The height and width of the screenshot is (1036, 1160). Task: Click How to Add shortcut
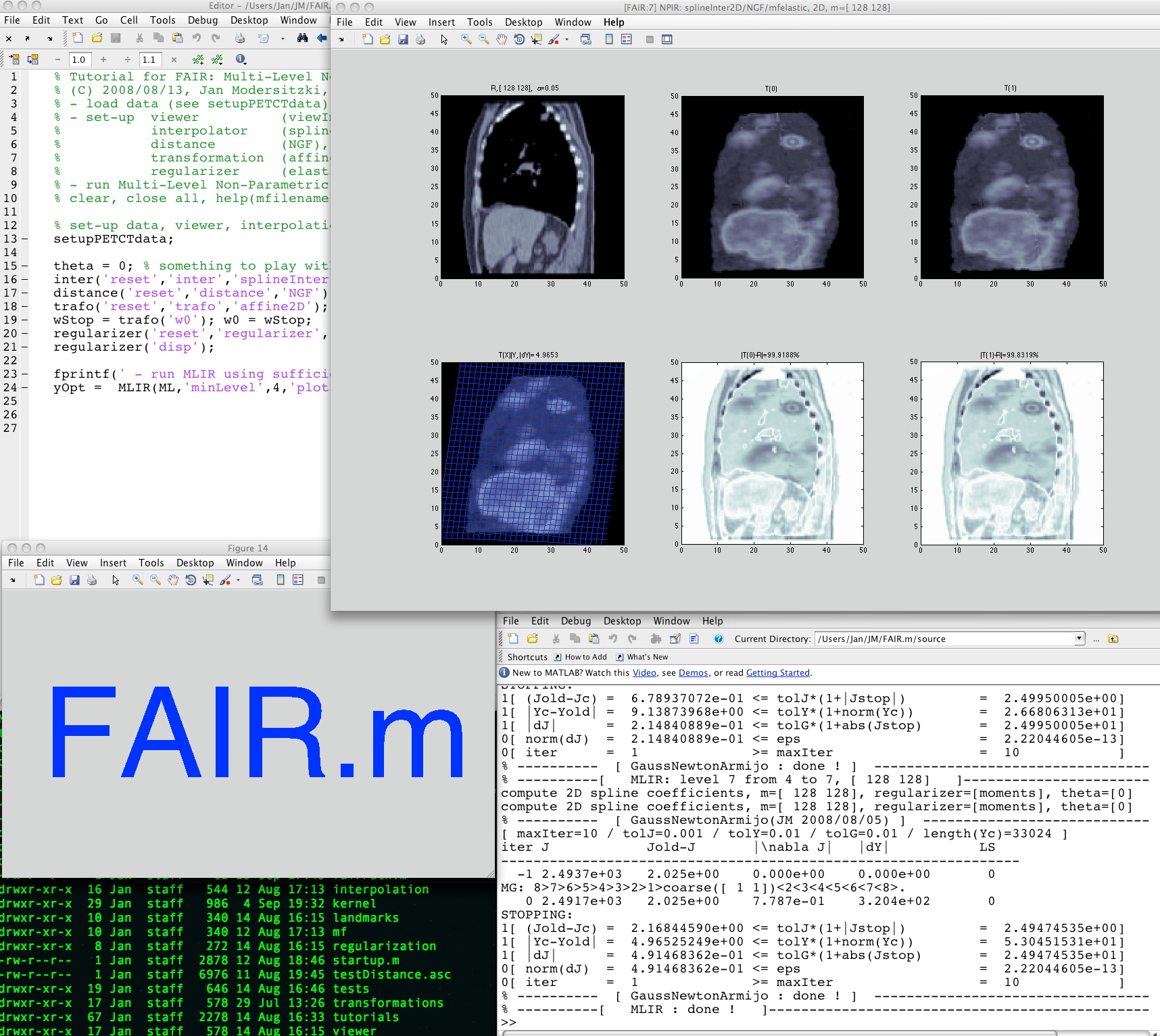580,657
